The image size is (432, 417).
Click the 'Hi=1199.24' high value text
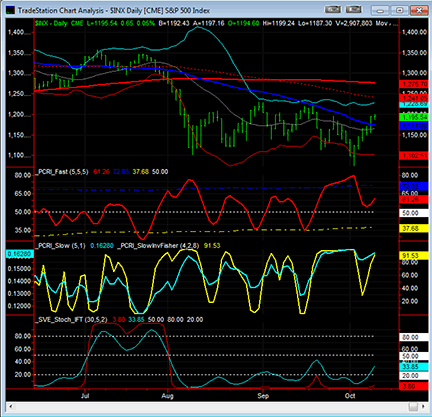click(279, 23)
